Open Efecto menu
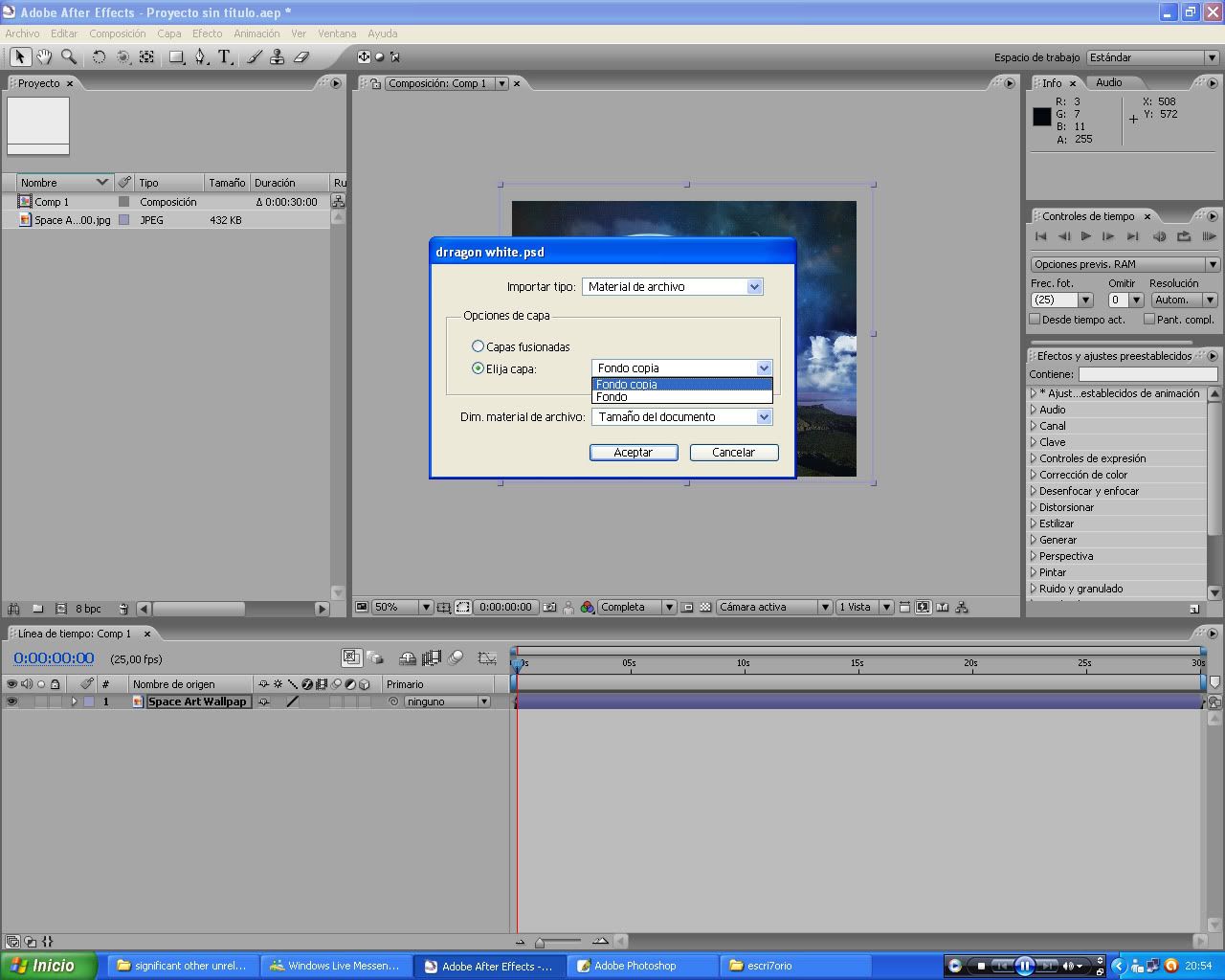 point(207,33)
